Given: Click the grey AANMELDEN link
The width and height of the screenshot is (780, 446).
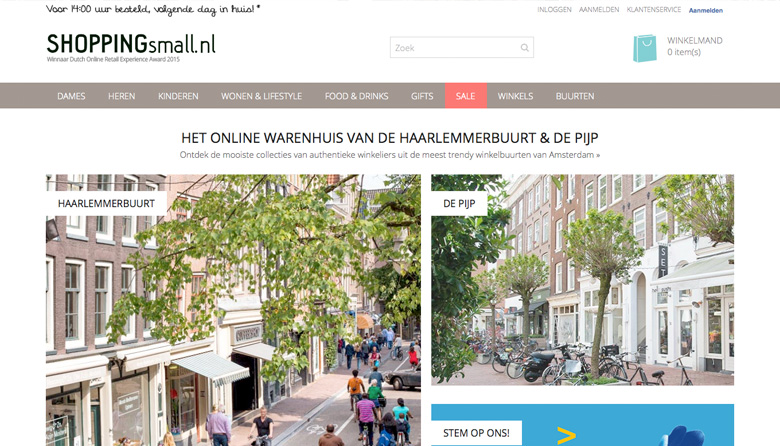Looking at the screenshot, I should click(599, 9).
